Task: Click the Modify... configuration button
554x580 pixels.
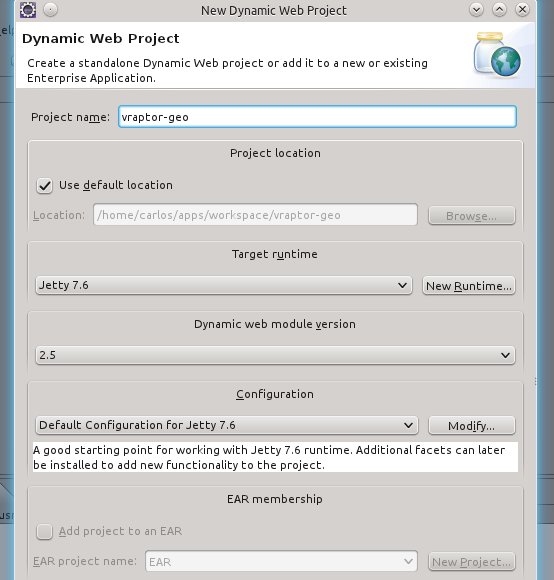Action: [x=472, y=425]
